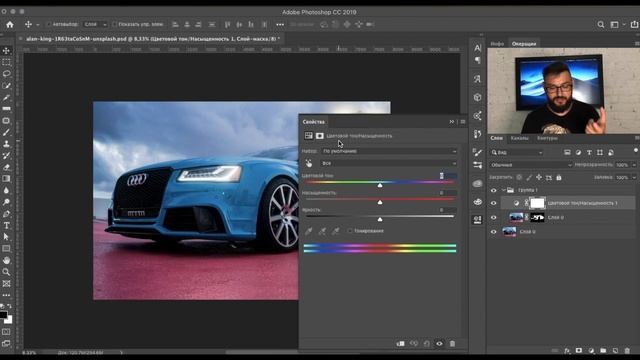The image size is (640, 360).
Task: Click the add layer mask icon at bottom
Action: point(579,351)
